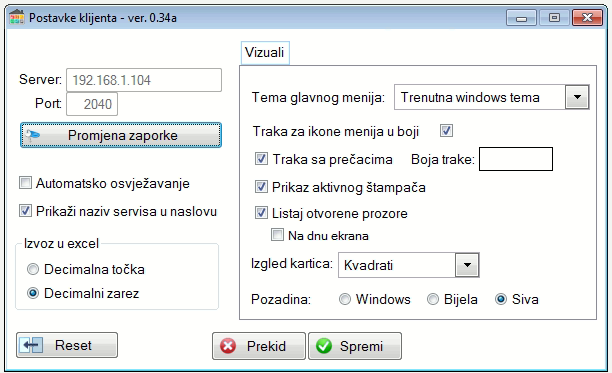Switch to the Vizuali tab
612x373 pixels.
(265, 53)
